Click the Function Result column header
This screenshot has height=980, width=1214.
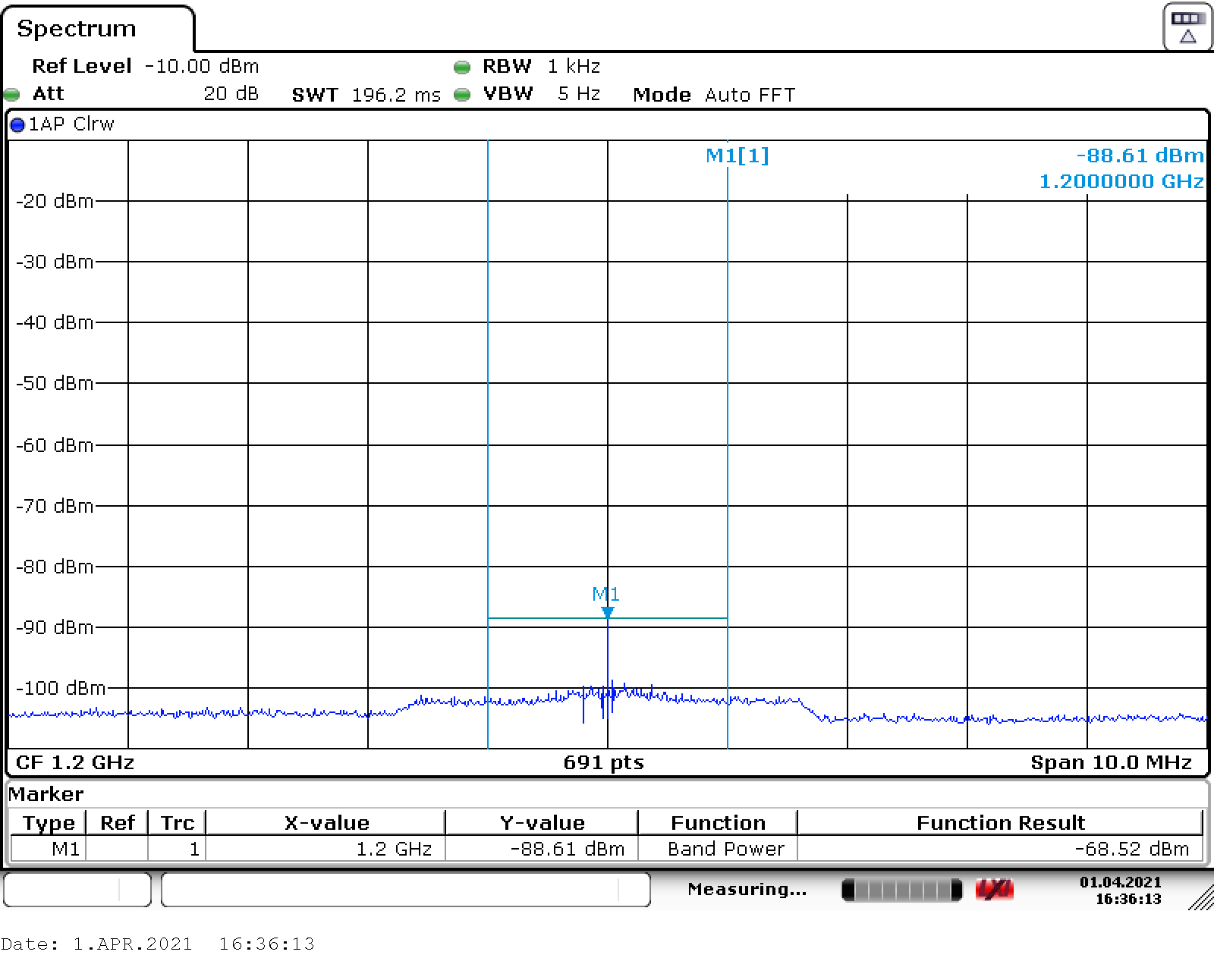(1000, 823)
